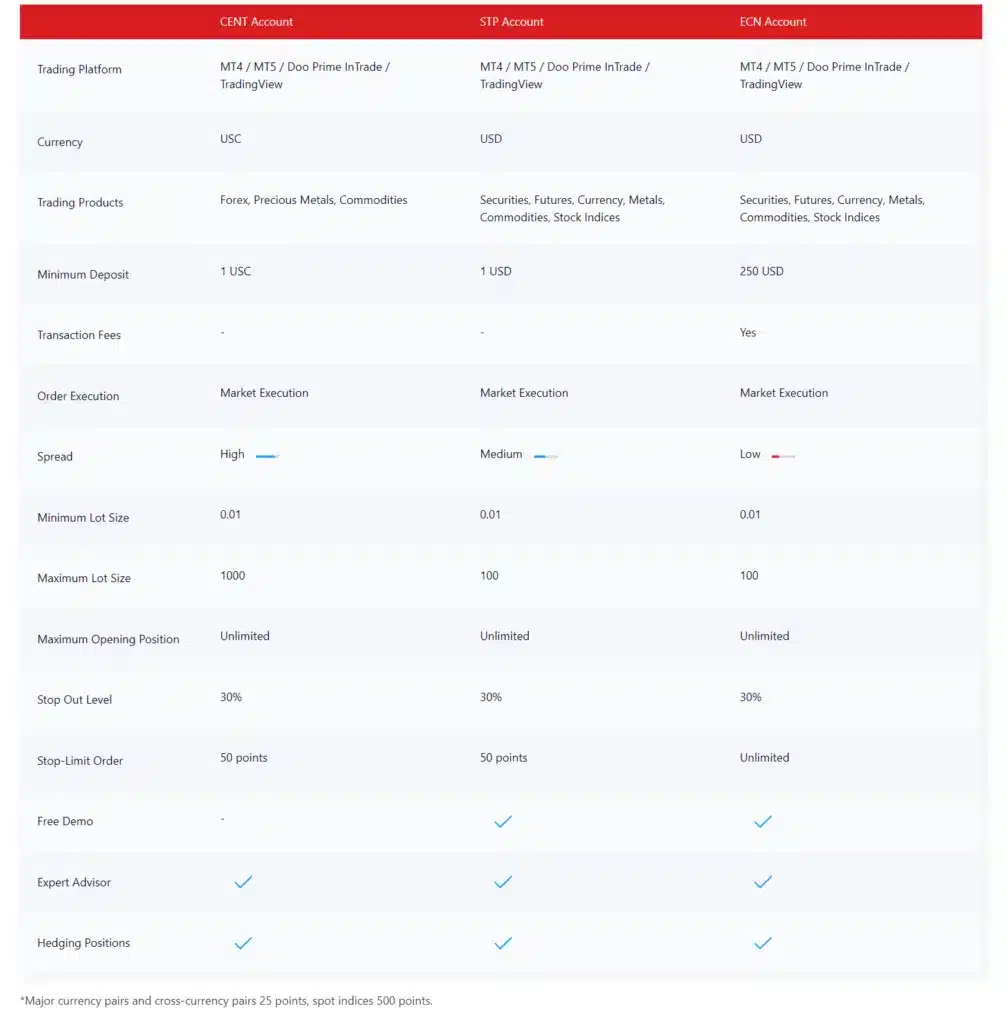Select the STP Account column header
This screenshot has width=1006, height=1024.
tap(511, 22)
